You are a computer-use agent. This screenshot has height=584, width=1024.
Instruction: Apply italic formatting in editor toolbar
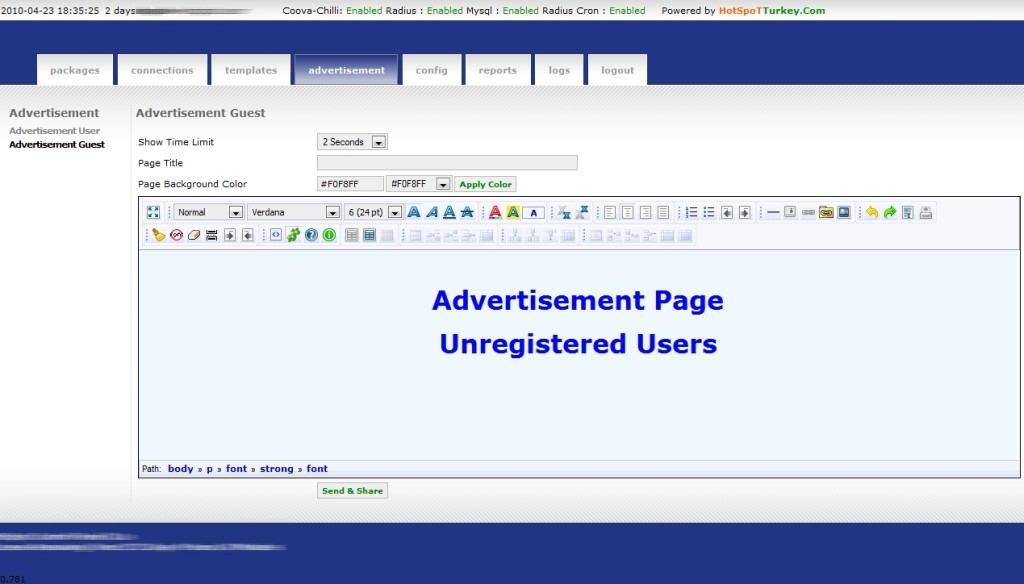click(x=432, y=212)
